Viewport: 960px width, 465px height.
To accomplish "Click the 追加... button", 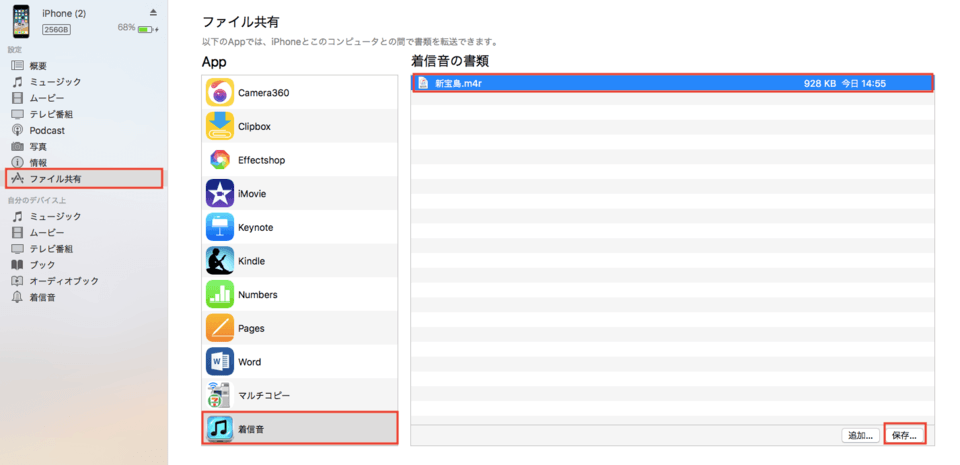I will point(861,436).
